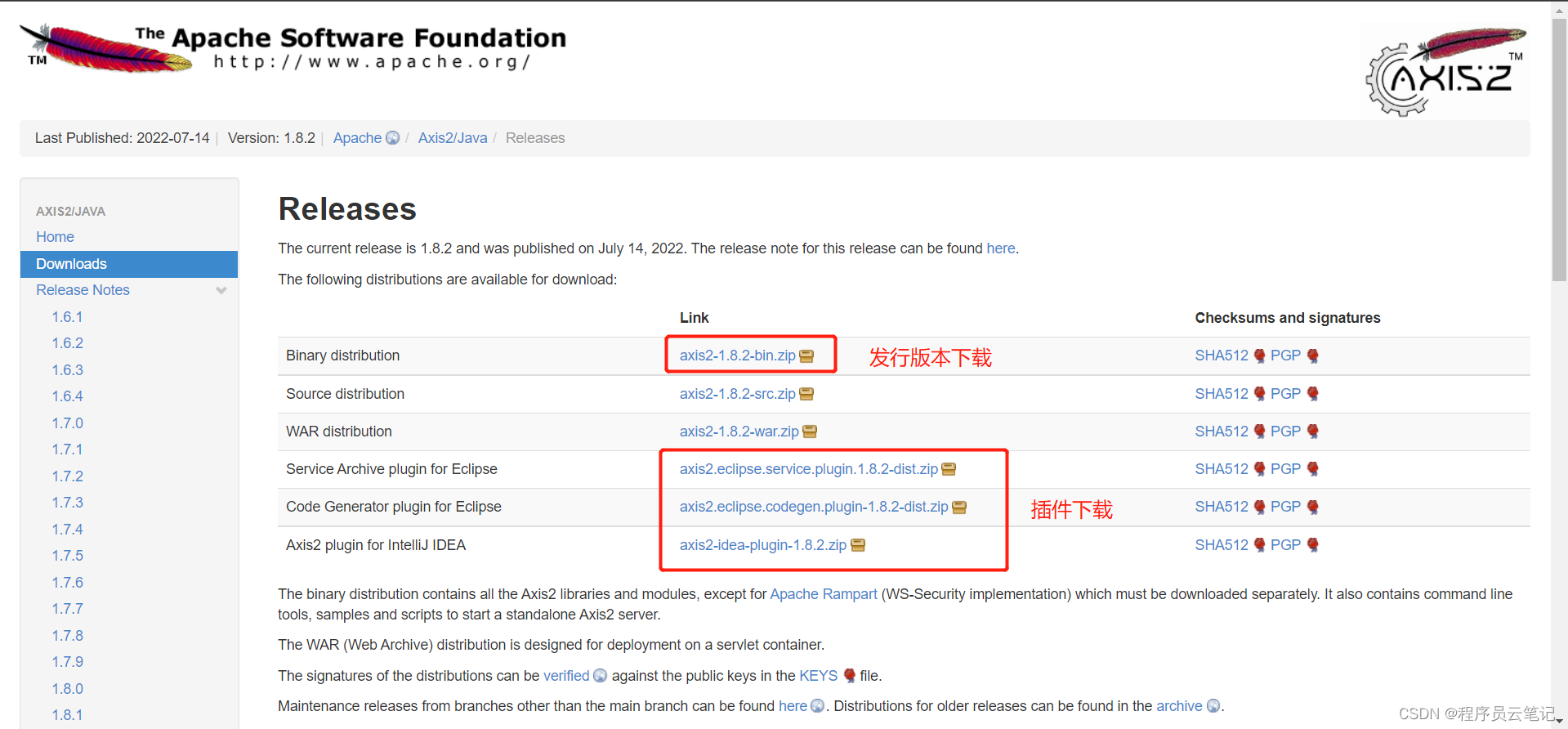Click the seal icon after PGP in Code Generator plugin row
Screen dimensions: 1568x729
click(1312, 507)
